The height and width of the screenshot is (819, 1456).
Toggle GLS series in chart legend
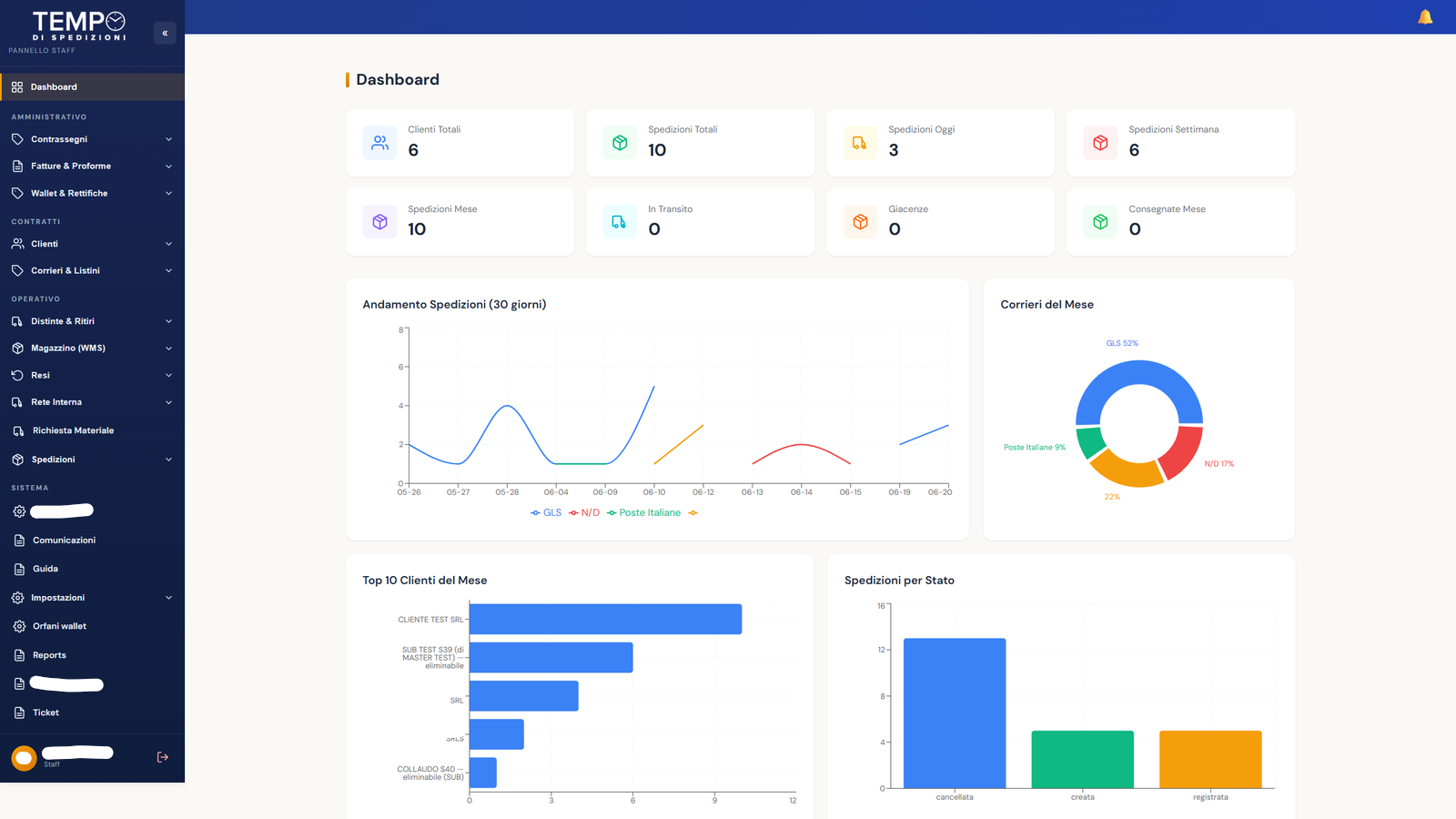[546, 513]
